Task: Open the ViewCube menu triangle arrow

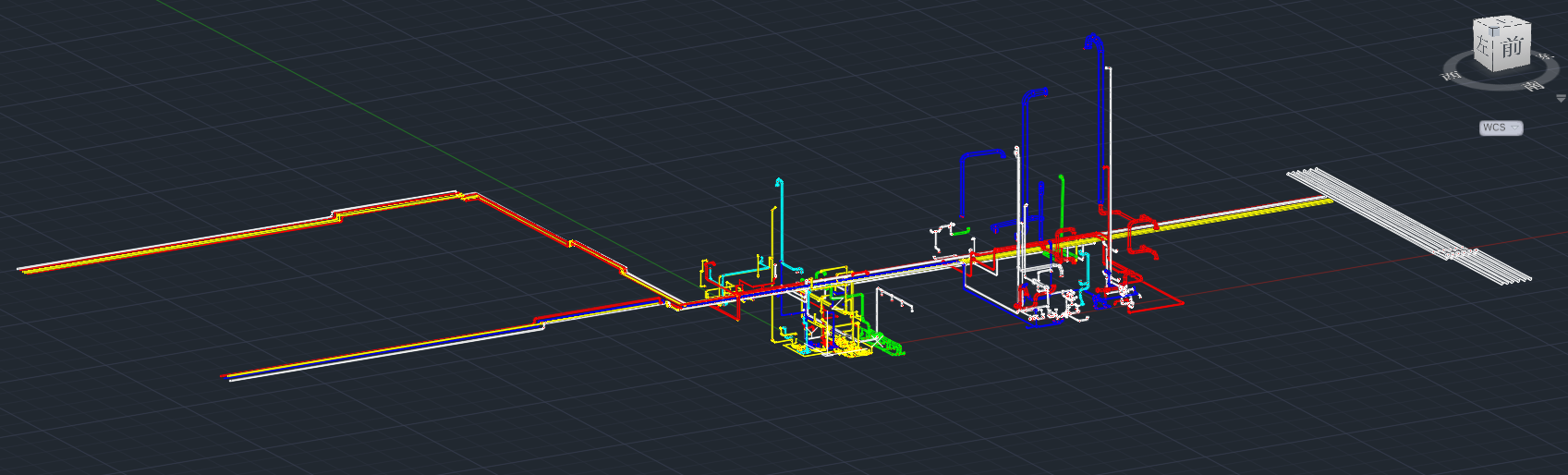Action: (1561, 98)
